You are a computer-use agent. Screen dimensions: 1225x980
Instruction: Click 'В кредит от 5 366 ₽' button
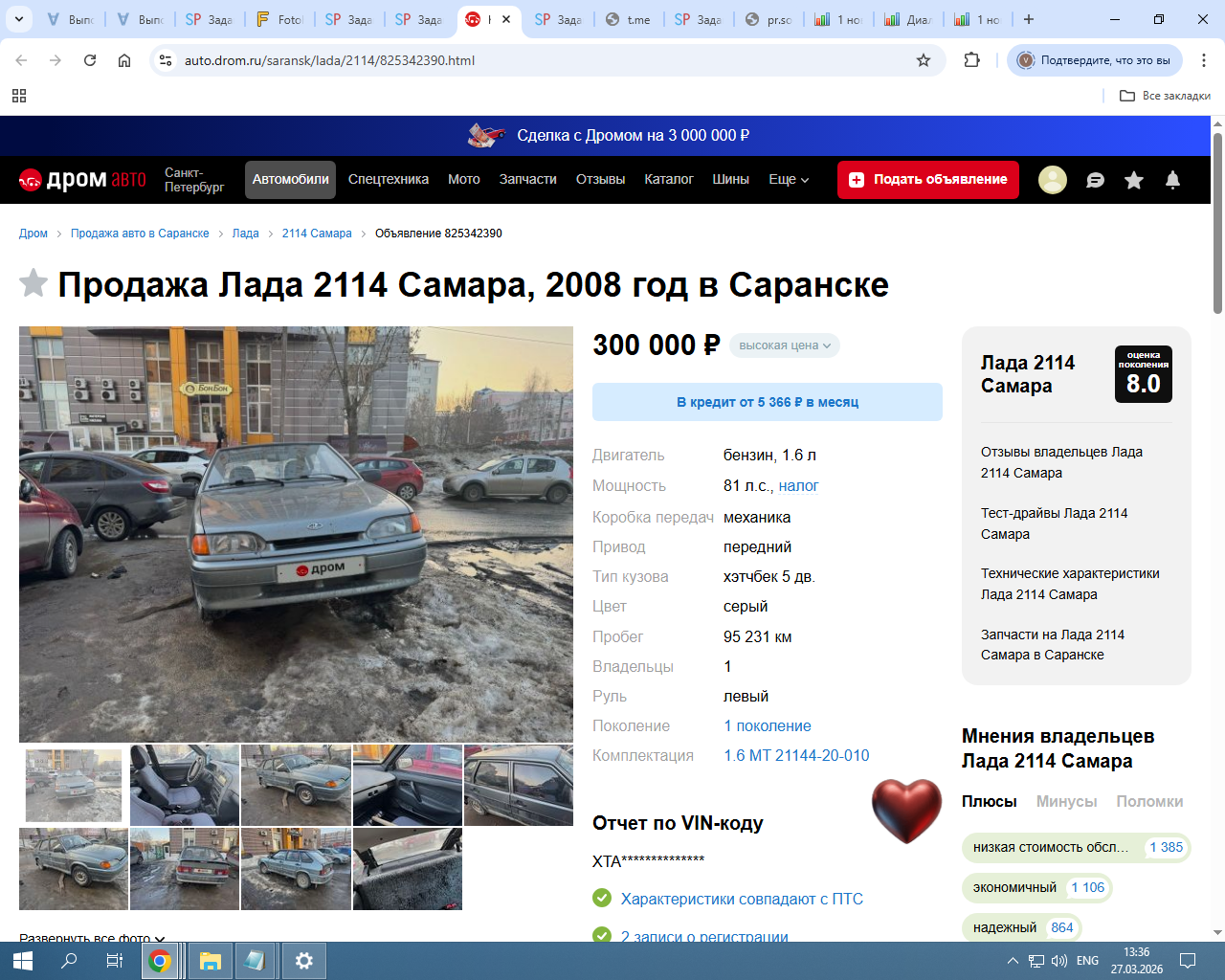pos(768,402)
